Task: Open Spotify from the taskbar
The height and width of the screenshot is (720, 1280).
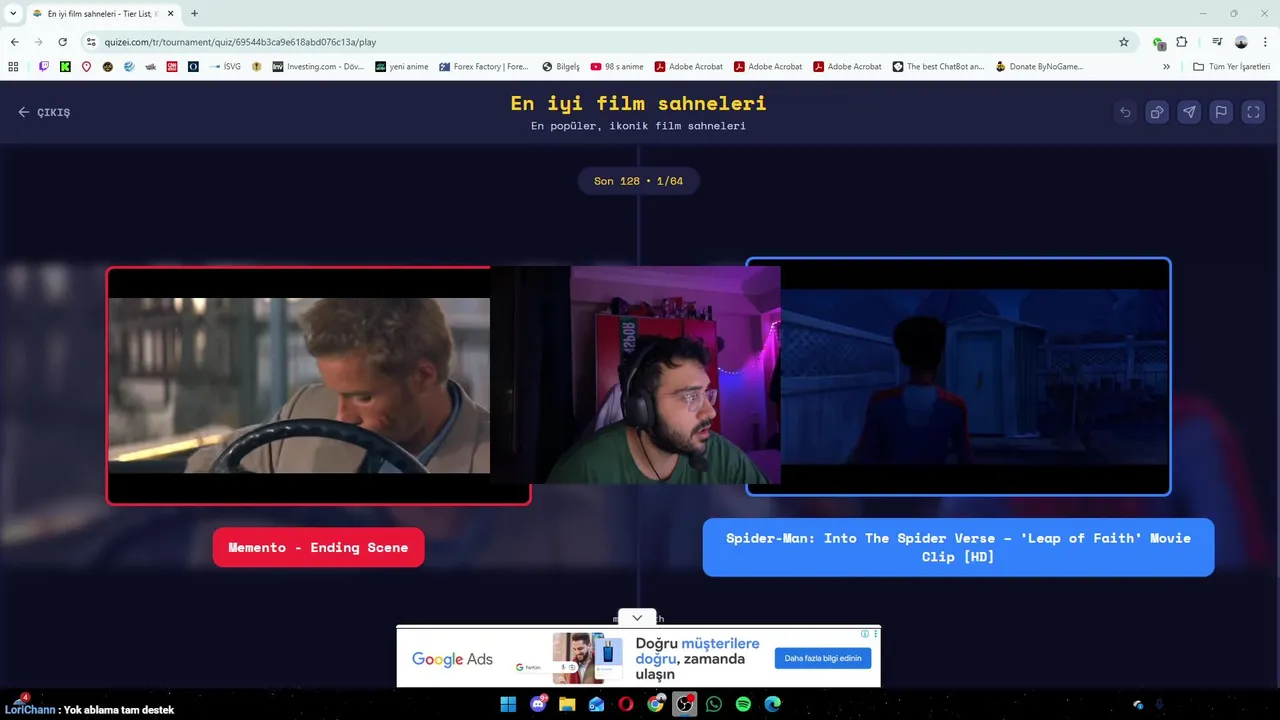Action: tap(743, 704)
